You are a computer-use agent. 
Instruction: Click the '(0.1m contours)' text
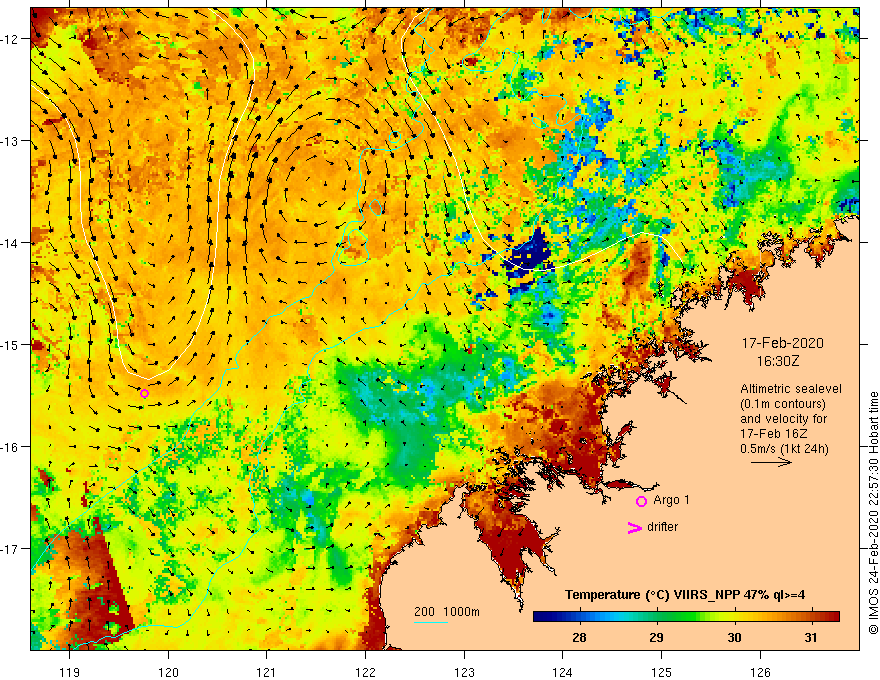[x=783, y=404]
